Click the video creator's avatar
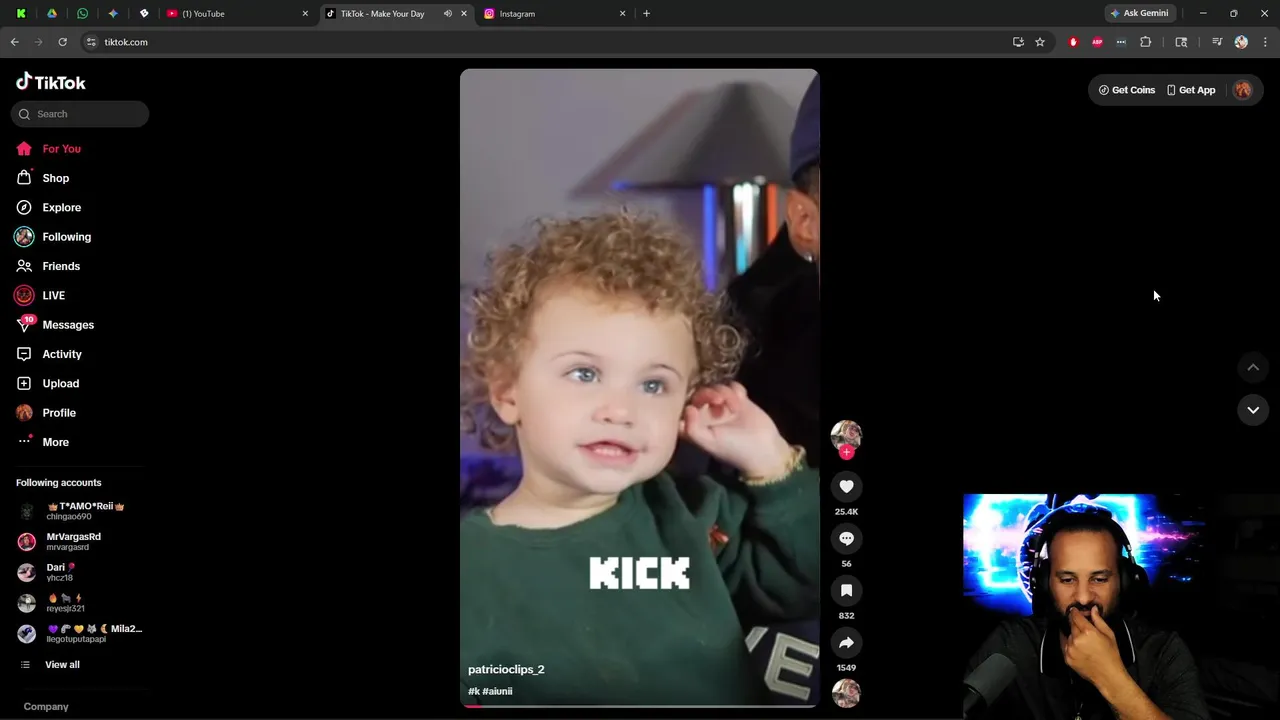The image size is (1280, 720). (x=846, y=435)
